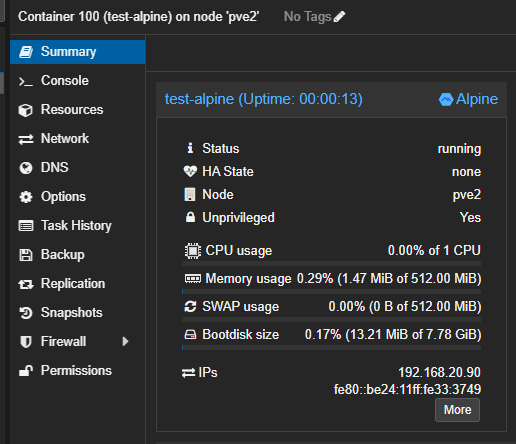Click the Permissions unlock icon
Screen dimensions: 516x444
click(x=26, y=371)
